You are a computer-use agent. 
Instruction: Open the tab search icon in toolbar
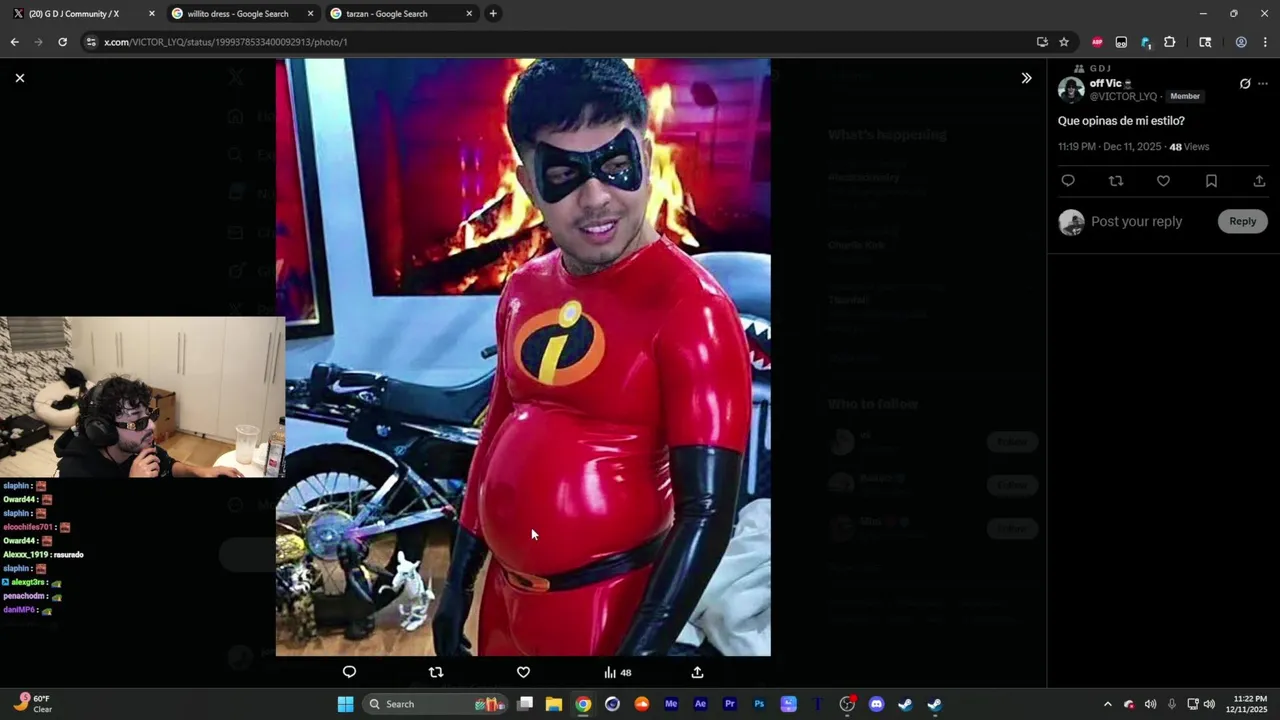click(1205, 42)
